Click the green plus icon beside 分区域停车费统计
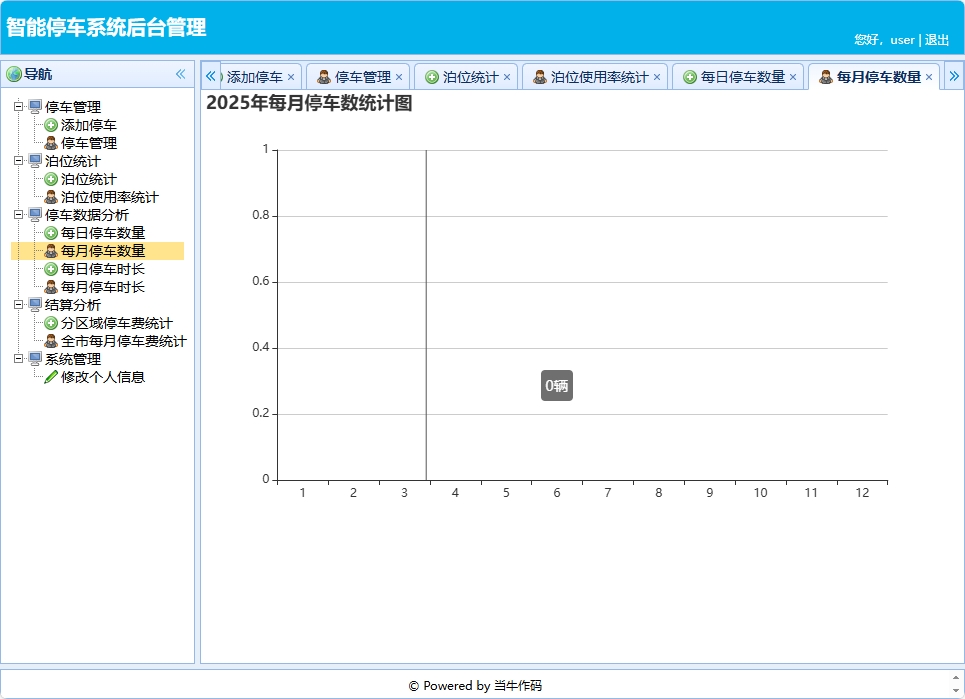The image size is (965, 699). click(51, 323)
